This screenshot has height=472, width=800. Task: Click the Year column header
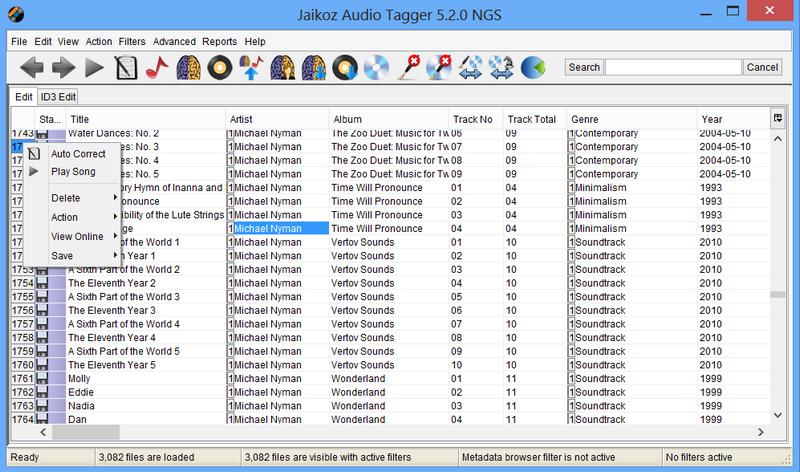(733, 119)
